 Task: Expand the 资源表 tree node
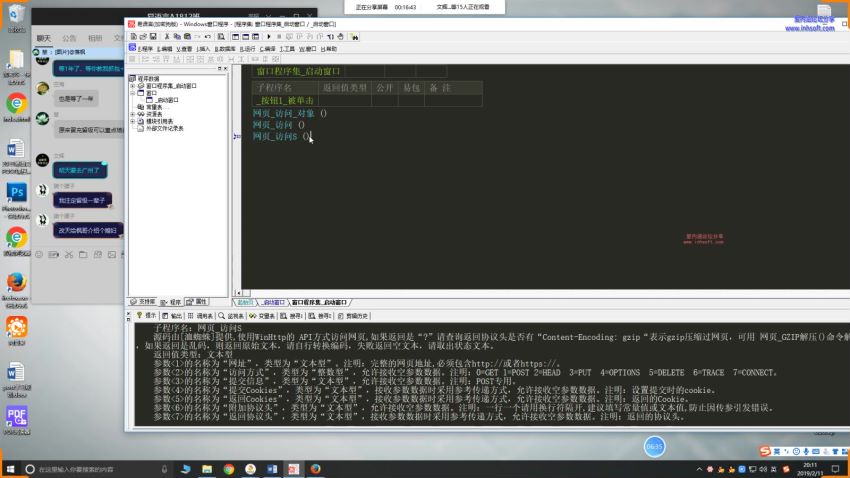(132, 114)
